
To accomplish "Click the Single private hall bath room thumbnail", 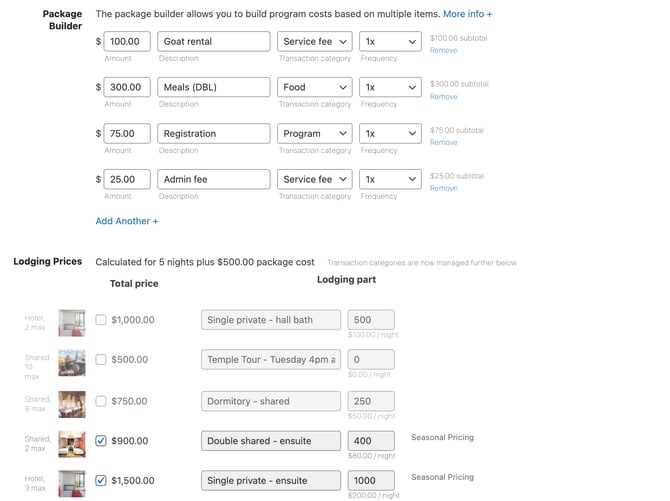I will 72,323.
